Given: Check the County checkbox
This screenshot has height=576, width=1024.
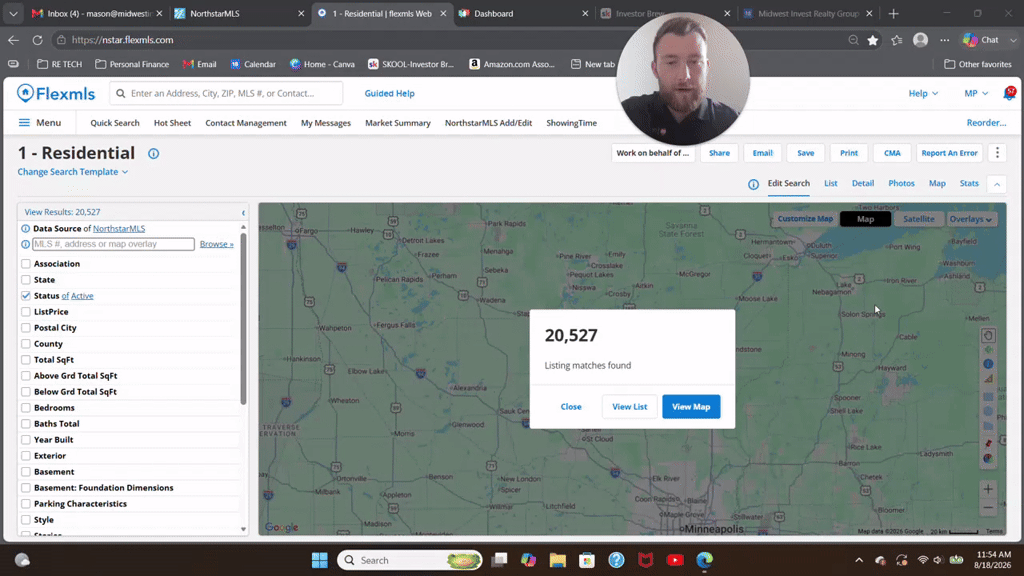Looking at the screenshot, I should [x=25, y=344].
